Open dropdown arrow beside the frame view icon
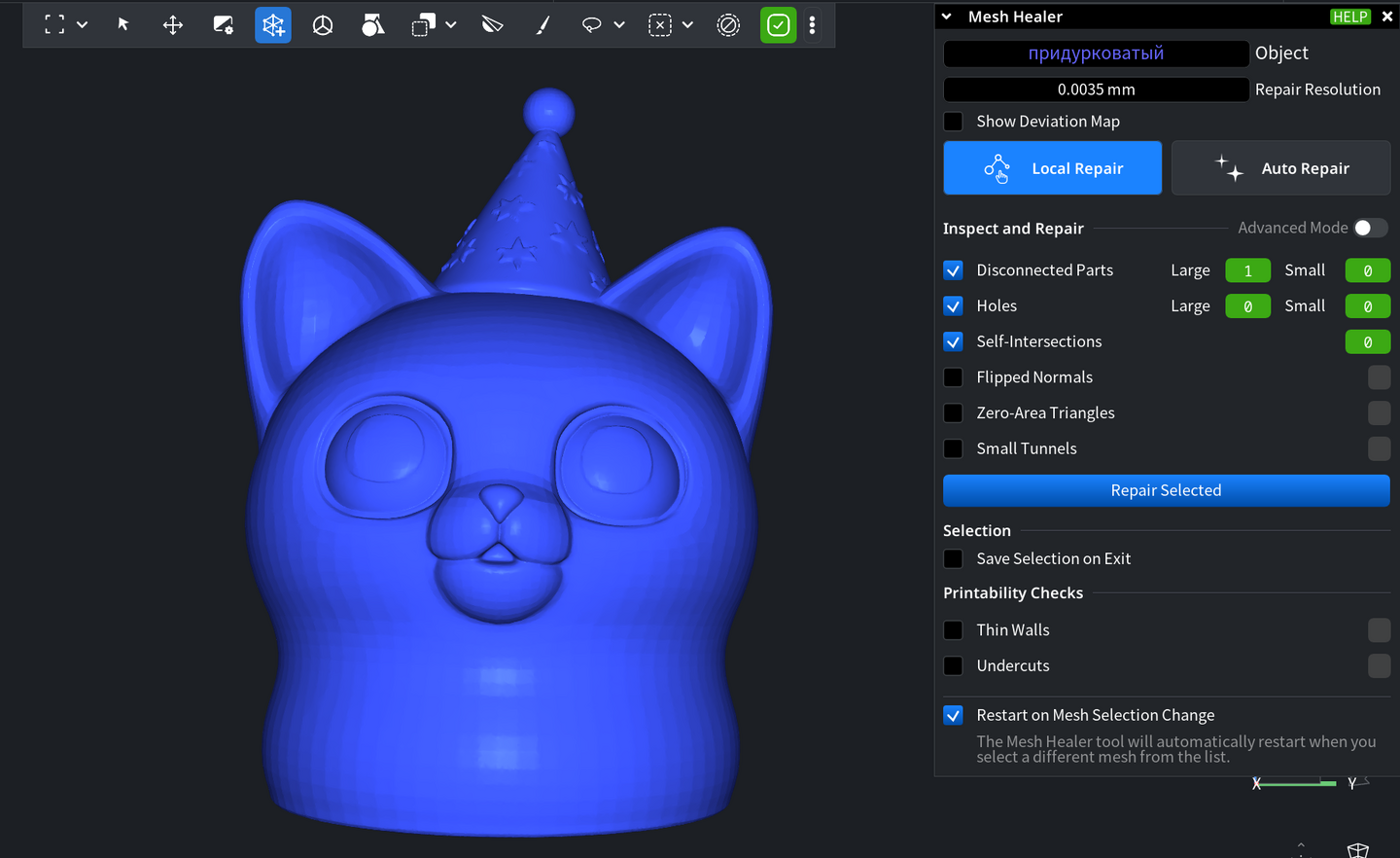 click(83, 25)
